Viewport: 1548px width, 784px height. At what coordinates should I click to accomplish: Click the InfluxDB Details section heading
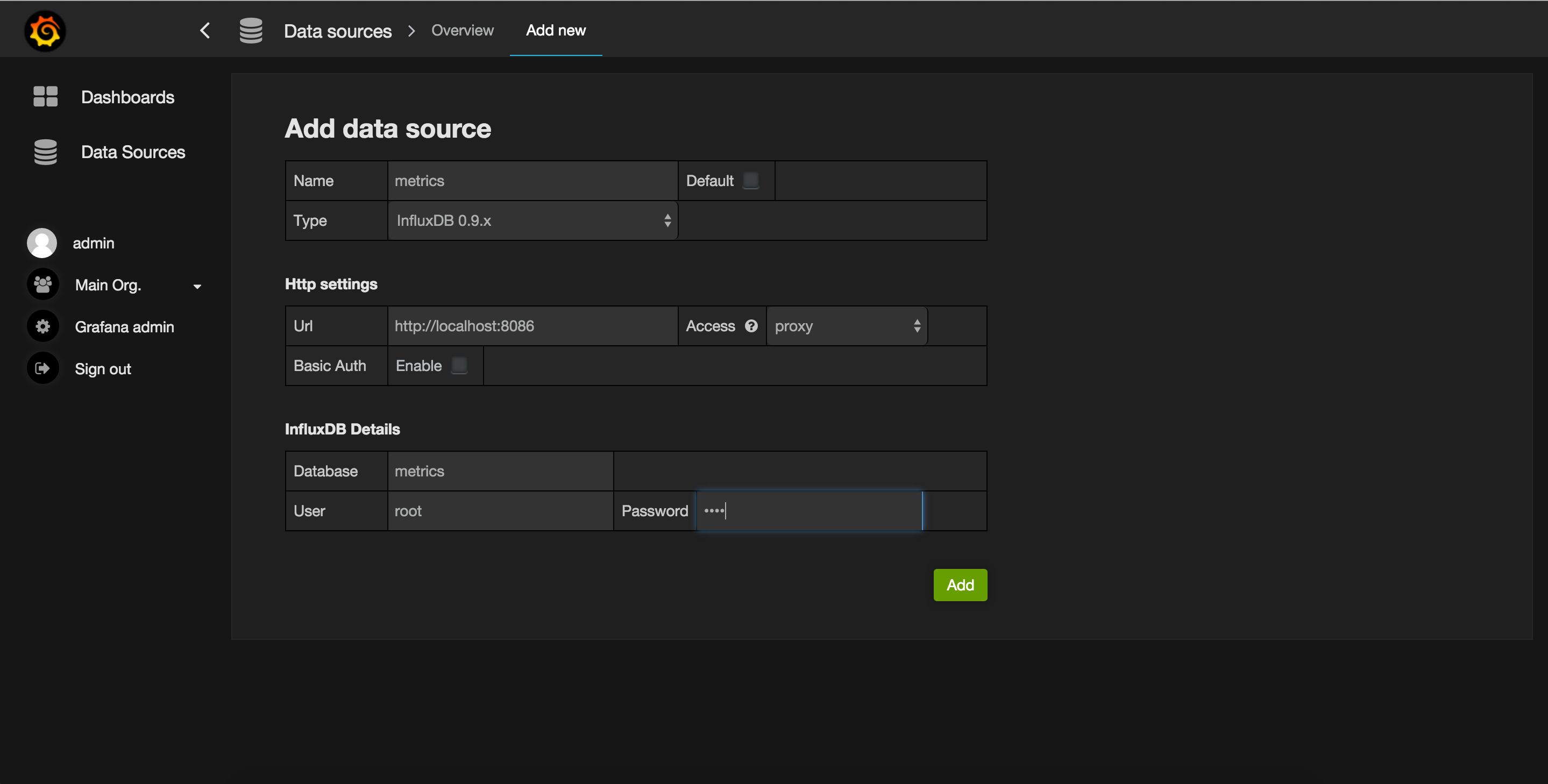point(342,429)
